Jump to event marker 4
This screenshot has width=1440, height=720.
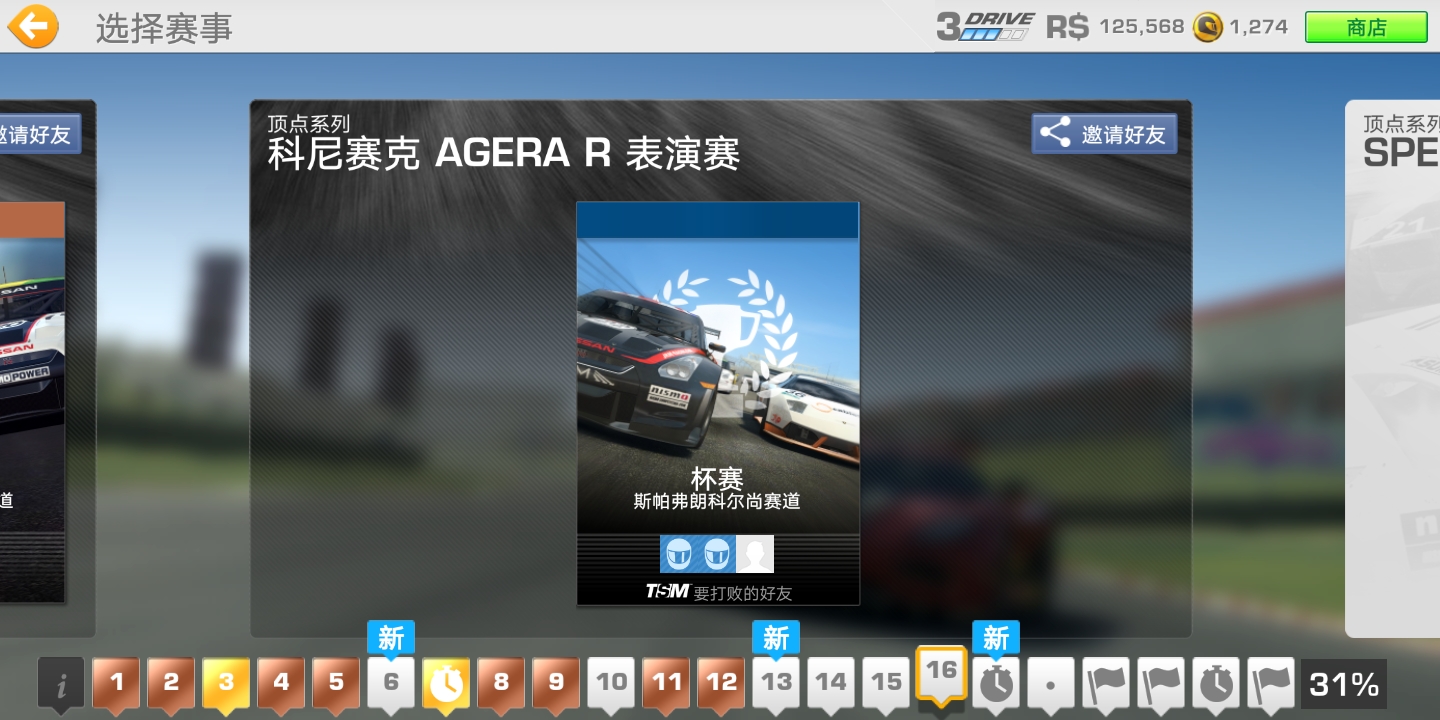point(281,685)
